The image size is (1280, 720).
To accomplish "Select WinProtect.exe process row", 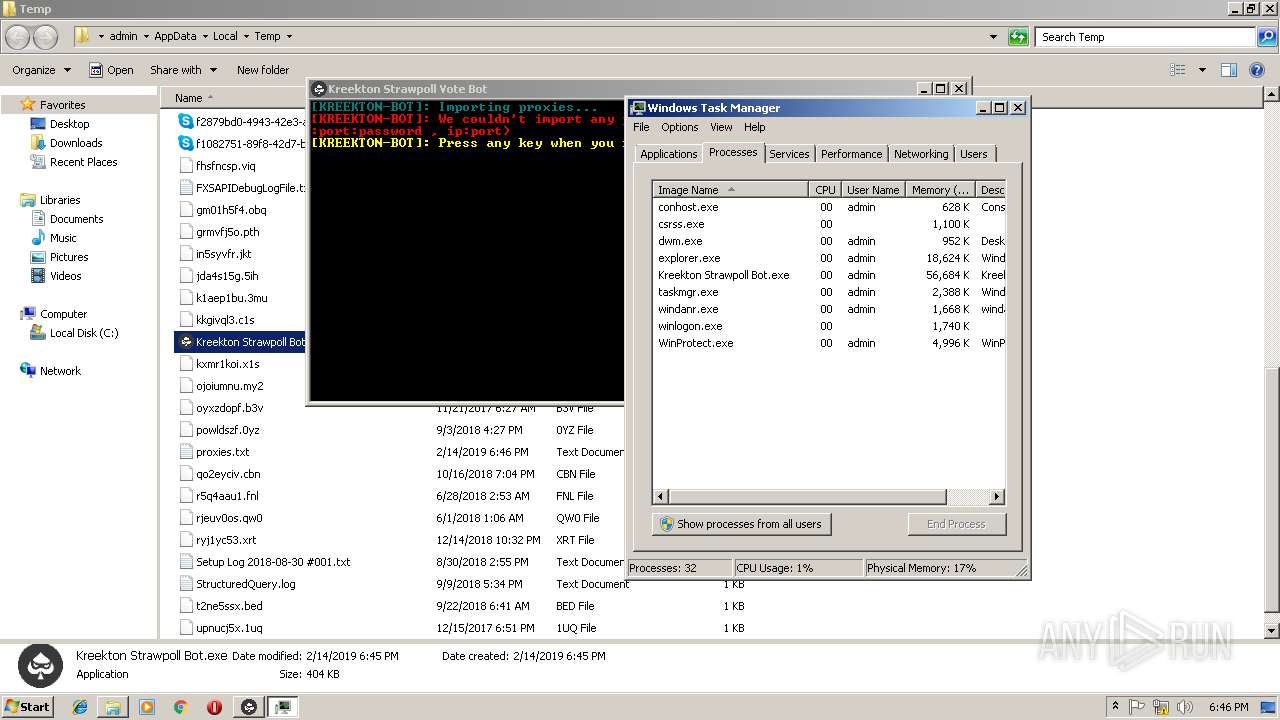I will click(829, 343).
